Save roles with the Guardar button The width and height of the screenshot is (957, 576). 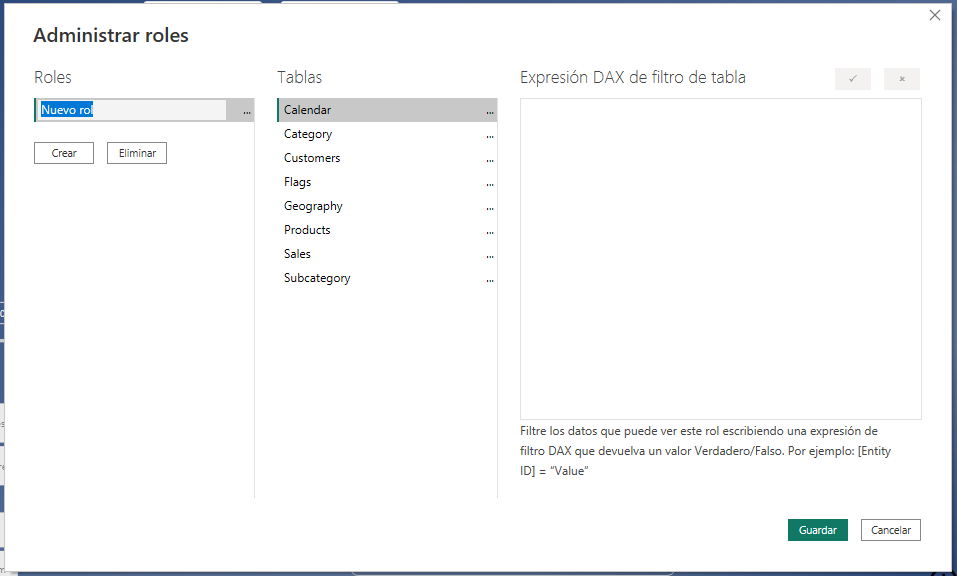tap(817, 530)
